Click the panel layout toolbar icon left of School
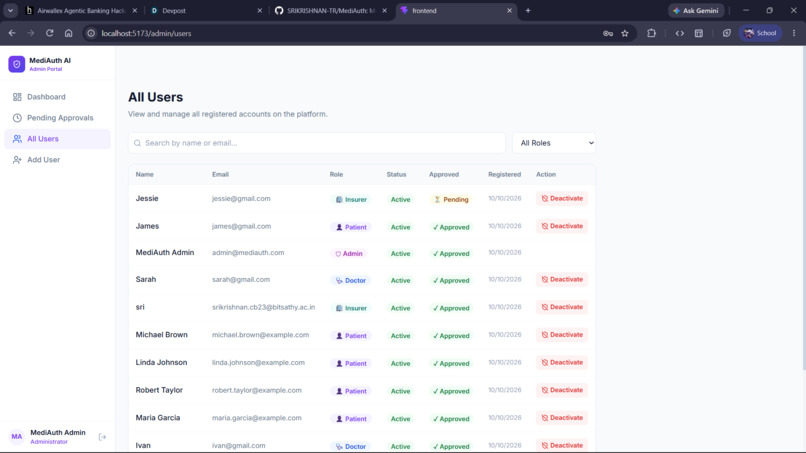806x453 pixels. pyautogui.click(x=699, y=33)
